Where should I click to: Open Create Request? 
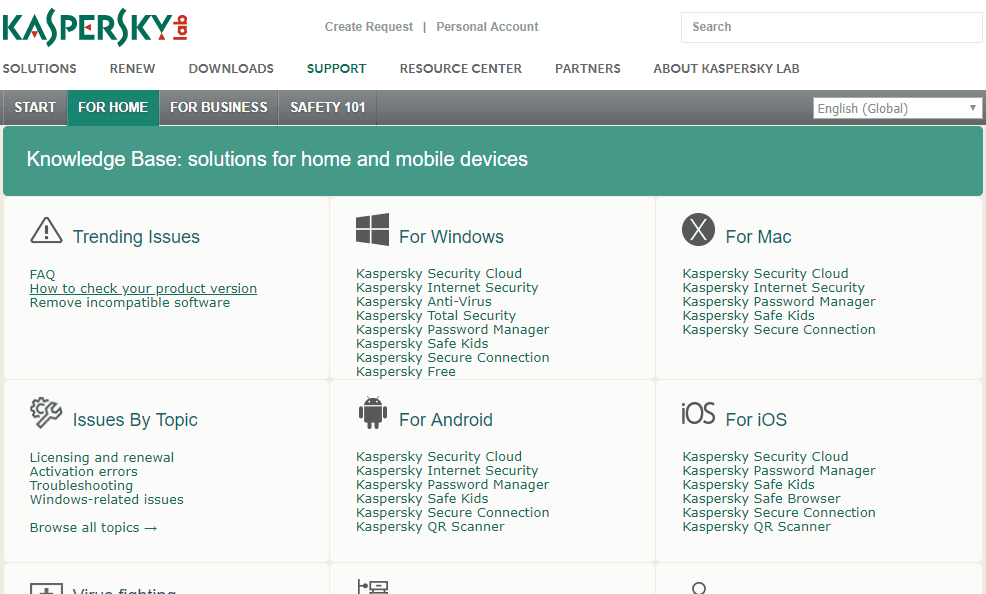368,26
